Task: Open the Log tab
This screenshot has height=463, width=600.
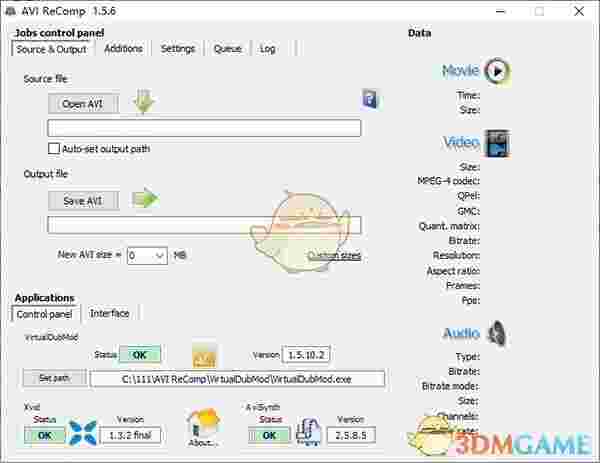Action: [267, 49]
